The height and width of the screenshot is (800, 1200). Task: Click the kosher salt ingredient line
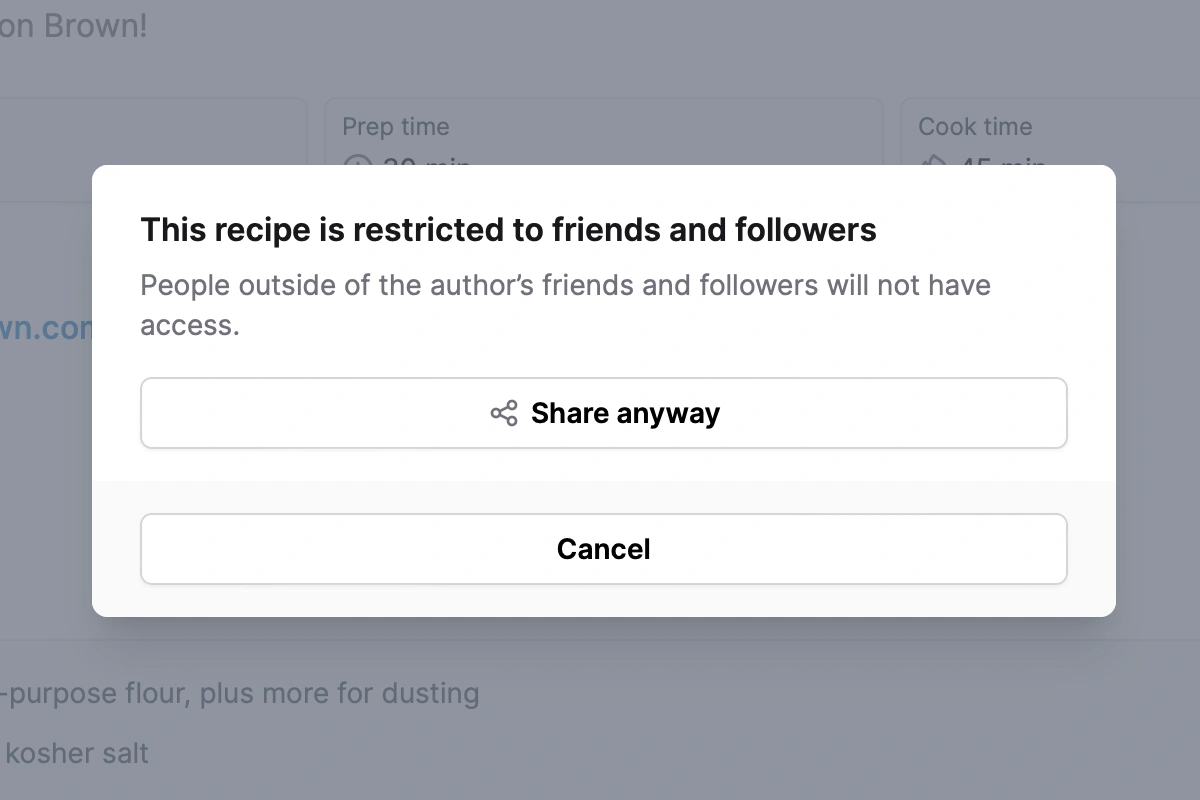point(75,753)
